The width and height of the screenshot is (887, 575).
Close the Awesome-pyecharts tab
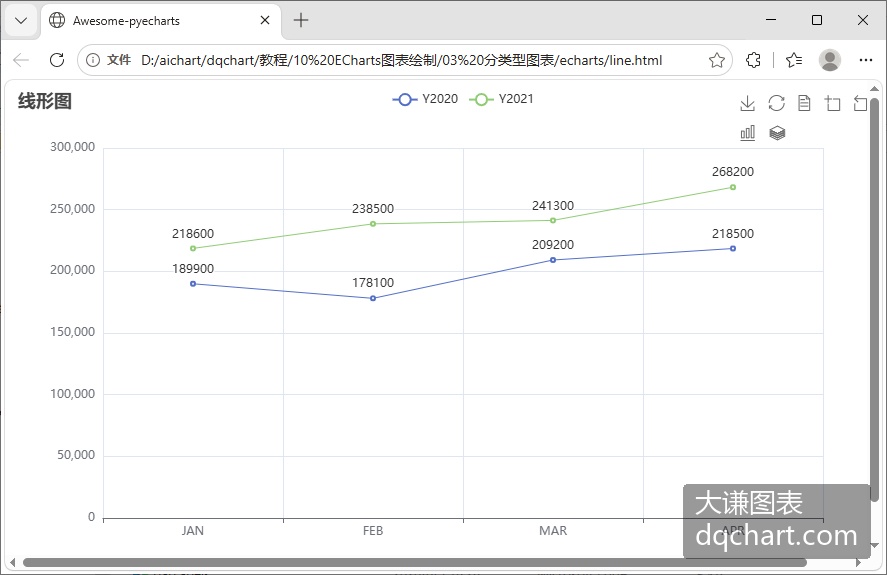[x=265, y=20]
